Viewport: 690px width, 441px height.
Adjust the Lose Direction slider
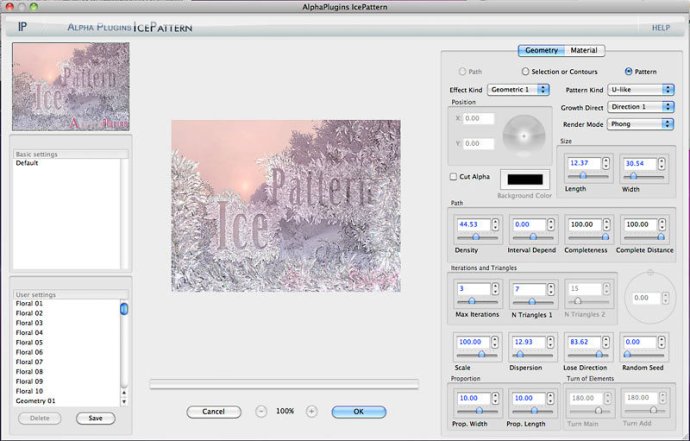(x=599, y=354)
